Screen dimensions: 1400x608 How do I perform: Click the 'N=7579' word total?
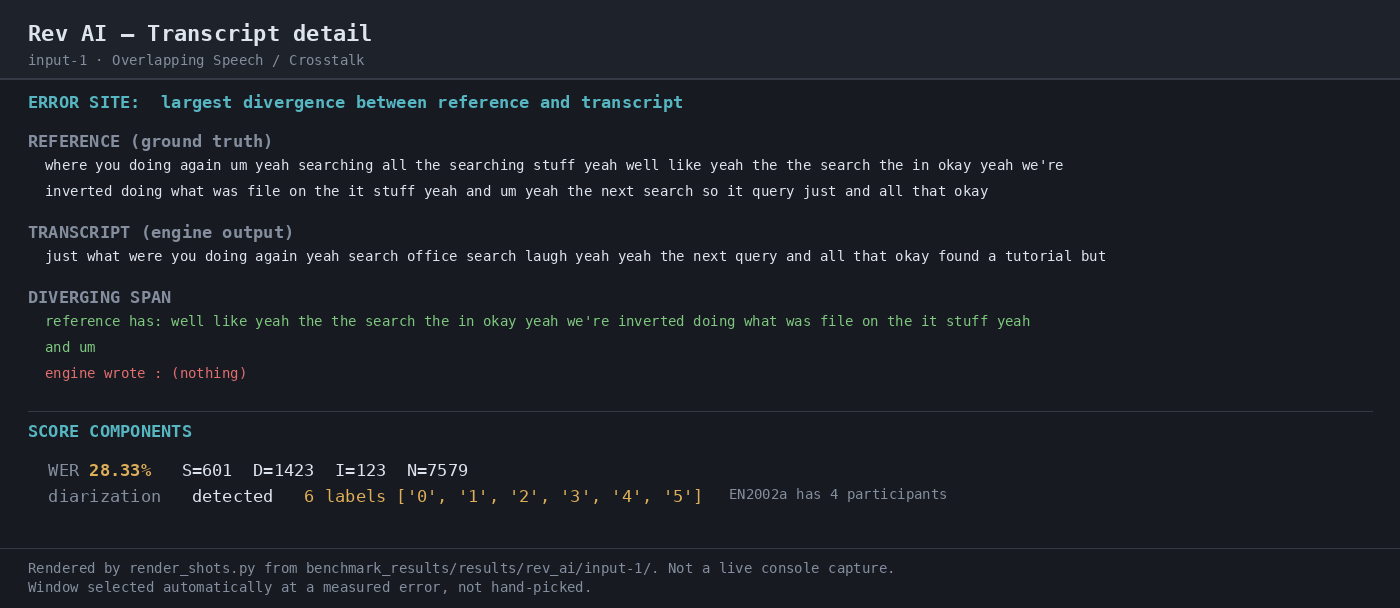pos(437,471)
